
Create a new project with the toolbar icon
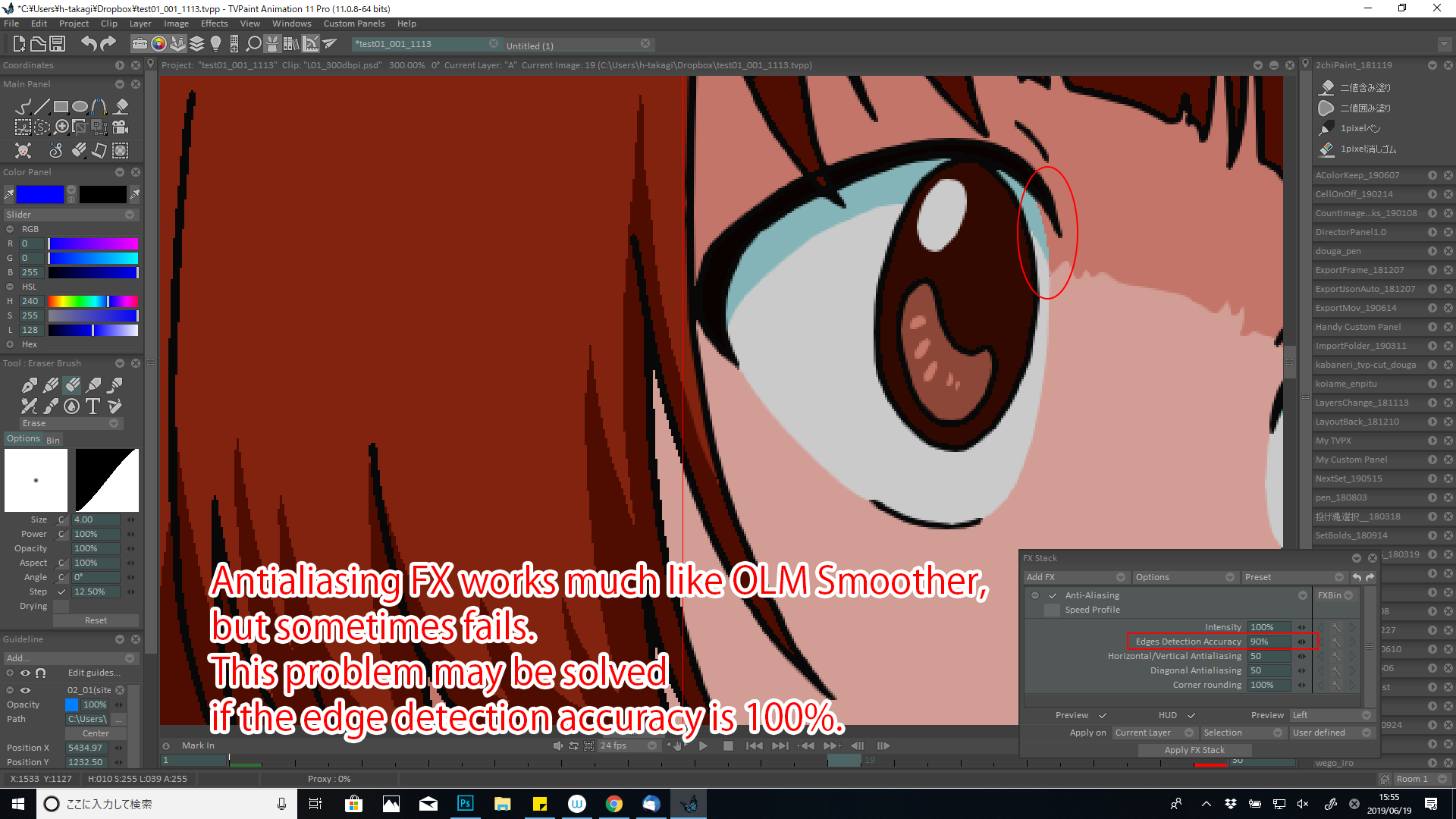(19, 44)
